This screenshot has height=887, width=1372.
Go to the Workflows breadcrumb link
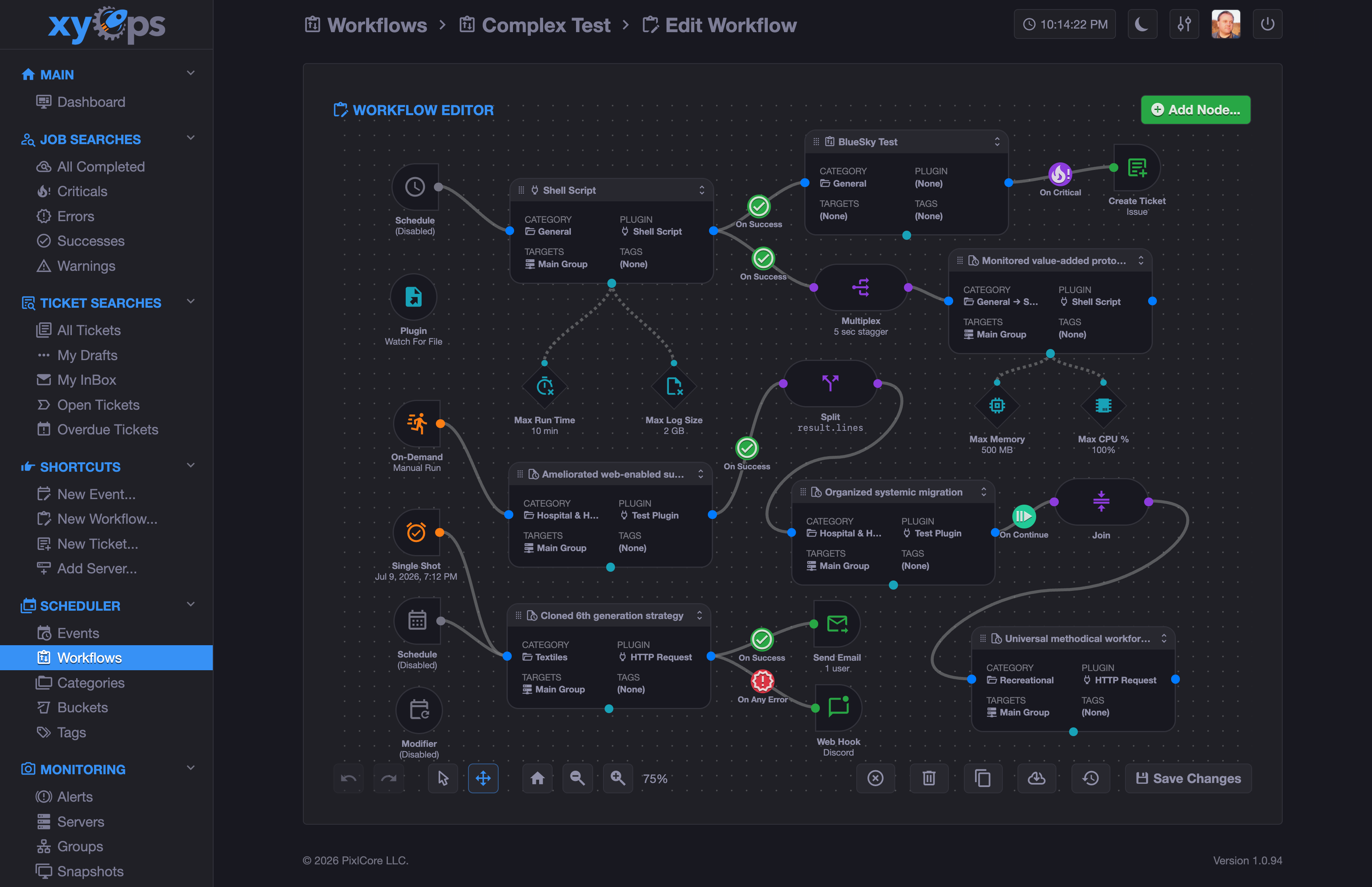click(366, 25)
